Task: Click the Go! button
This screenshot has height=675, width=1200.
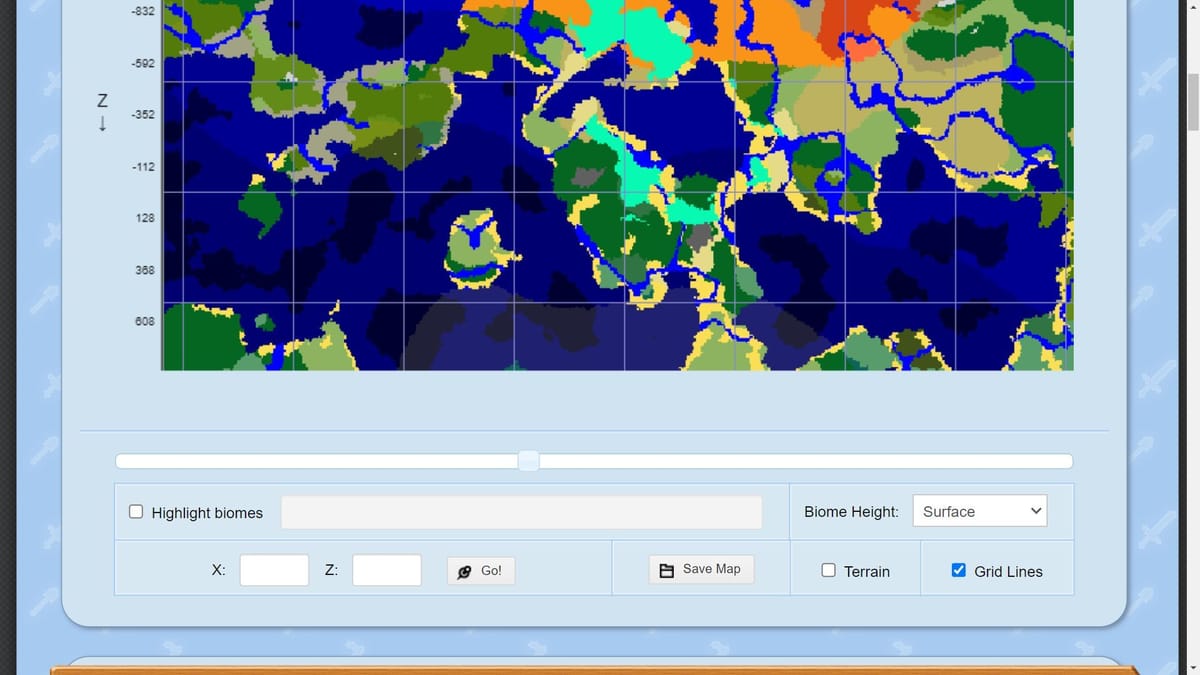Action: 481,570
